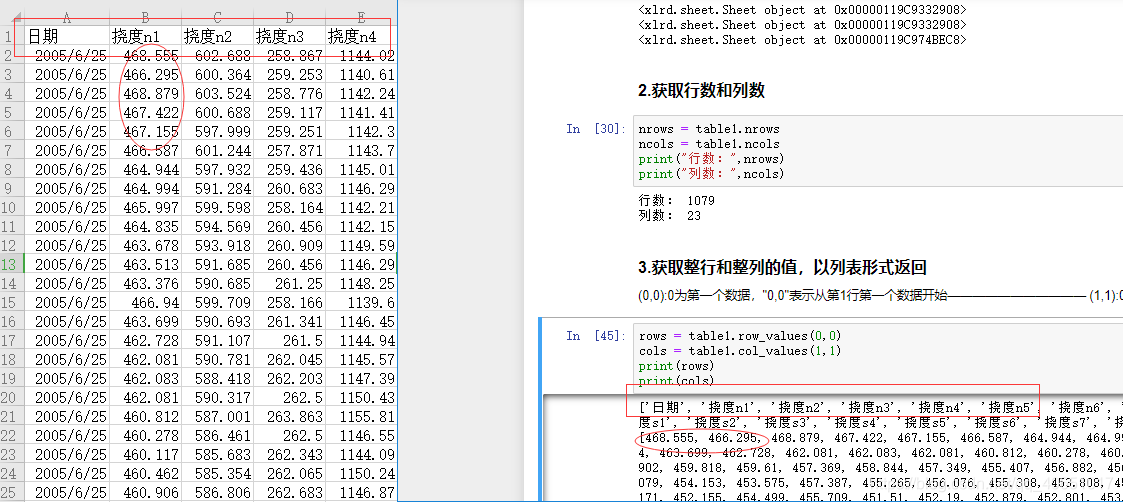Viewport: 1123px width, 502px height.
Task: Click the heading 2.获取行数和列数
Action: tap(701, 91)
